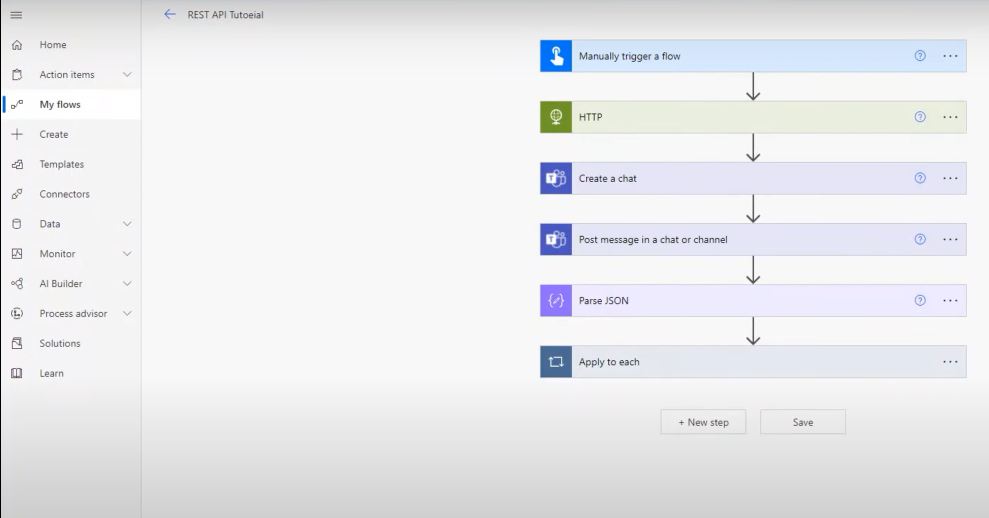
Task: Click the Save button
Action: (x=803, y=422)
